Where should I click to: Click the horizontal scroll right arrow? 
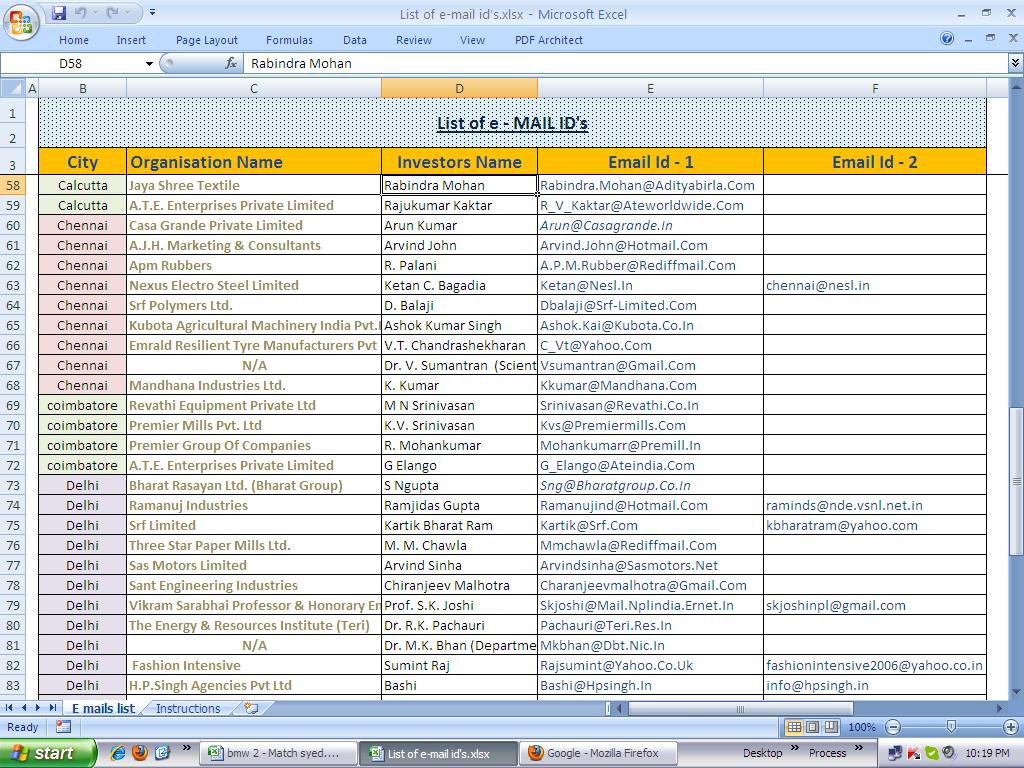(x=999, y=709)
